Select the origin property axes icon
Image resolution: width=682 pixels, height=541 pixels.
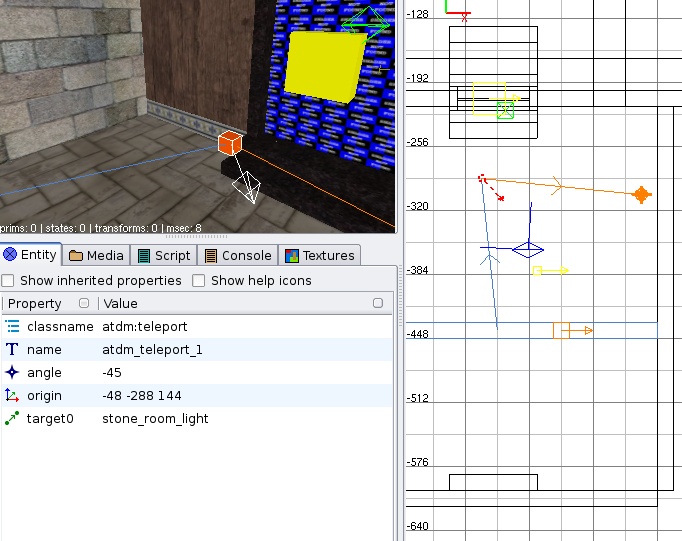pyautogui.click(x=12, y=395)
